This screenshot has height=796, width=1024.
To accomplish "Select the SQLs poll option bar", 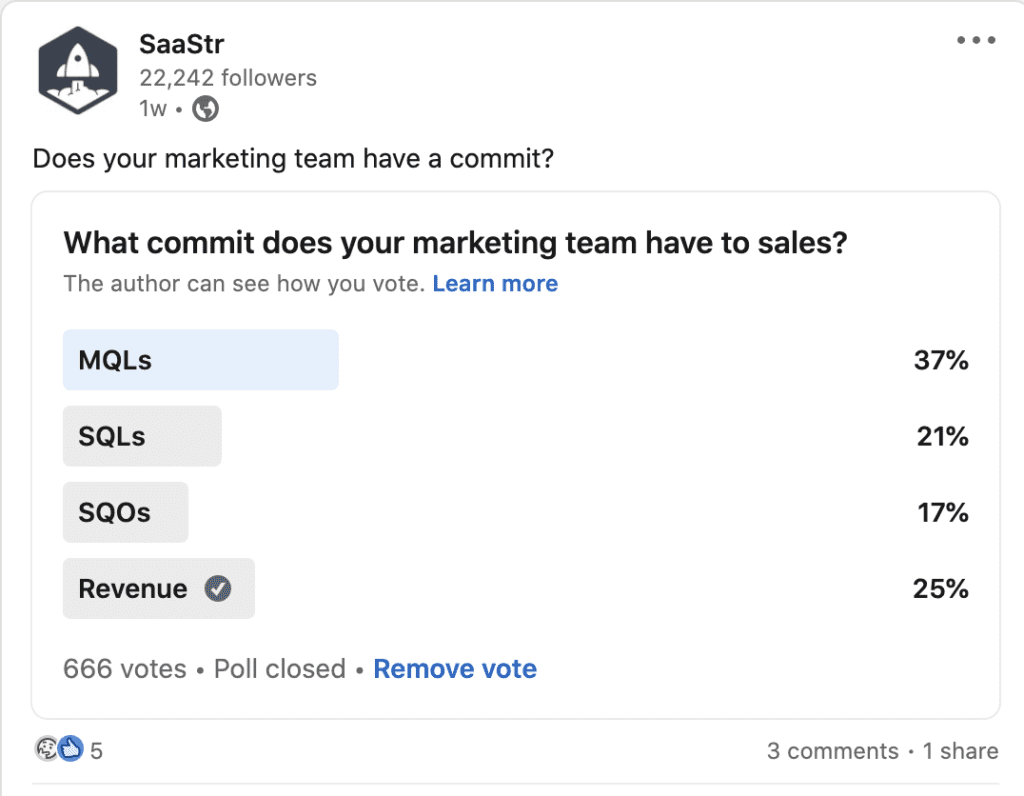I will [x=141, y=436].
